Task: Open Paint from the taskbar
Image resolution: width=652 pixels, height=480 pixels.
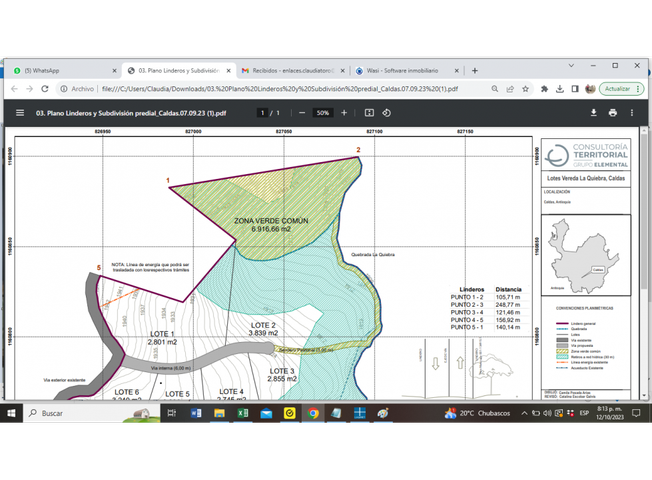Action: [x=383, y=413]
